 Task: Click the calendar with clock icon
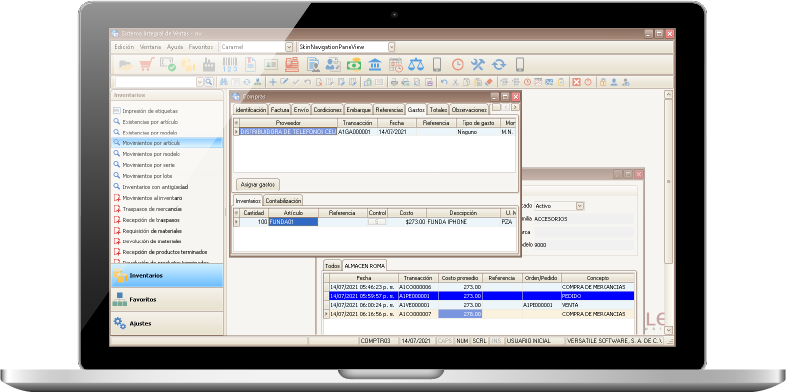pyautogui.click(x=396, y=65)
